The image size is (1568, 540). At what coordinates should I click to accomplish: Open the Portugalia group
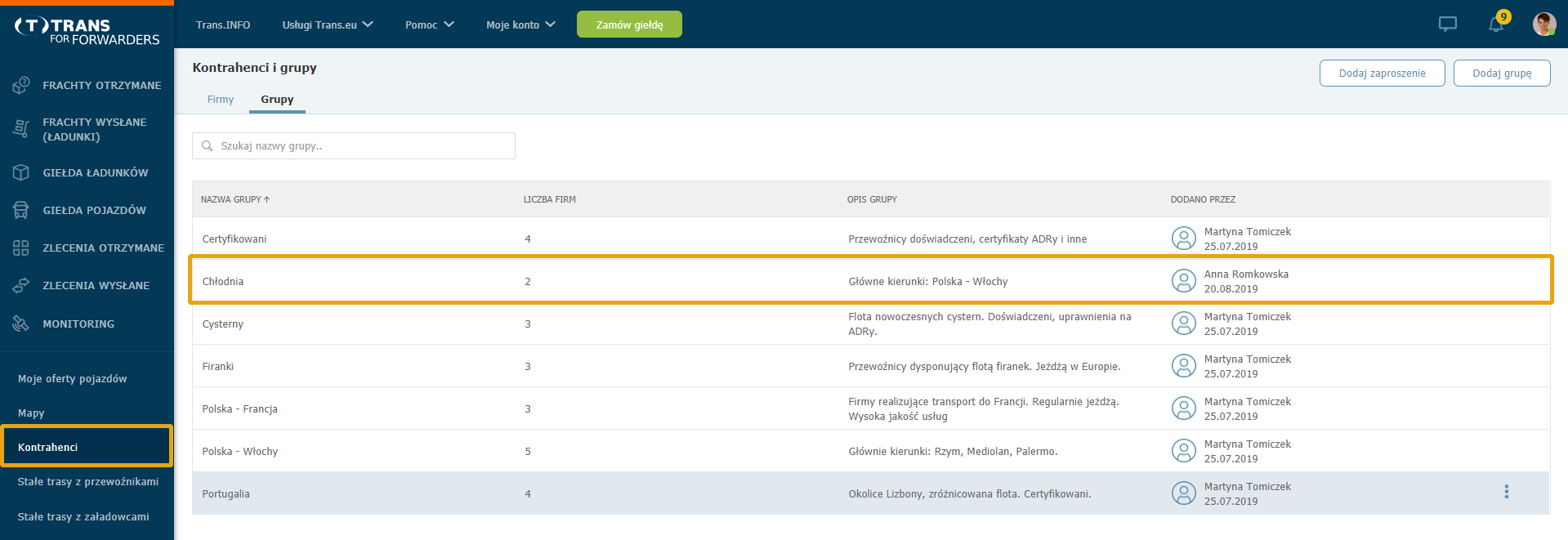point(871,493)
